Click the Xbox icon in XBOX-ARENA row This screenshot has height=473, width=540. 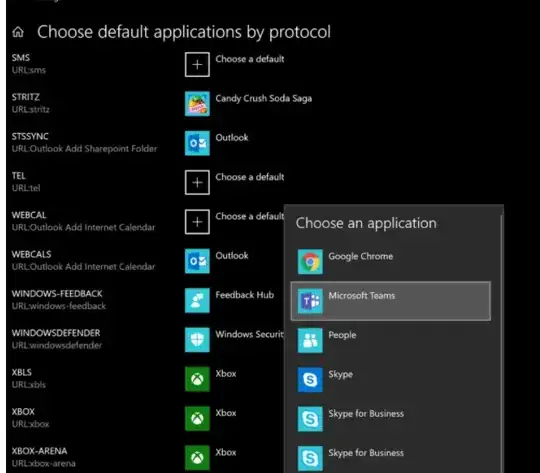point(197,457)
